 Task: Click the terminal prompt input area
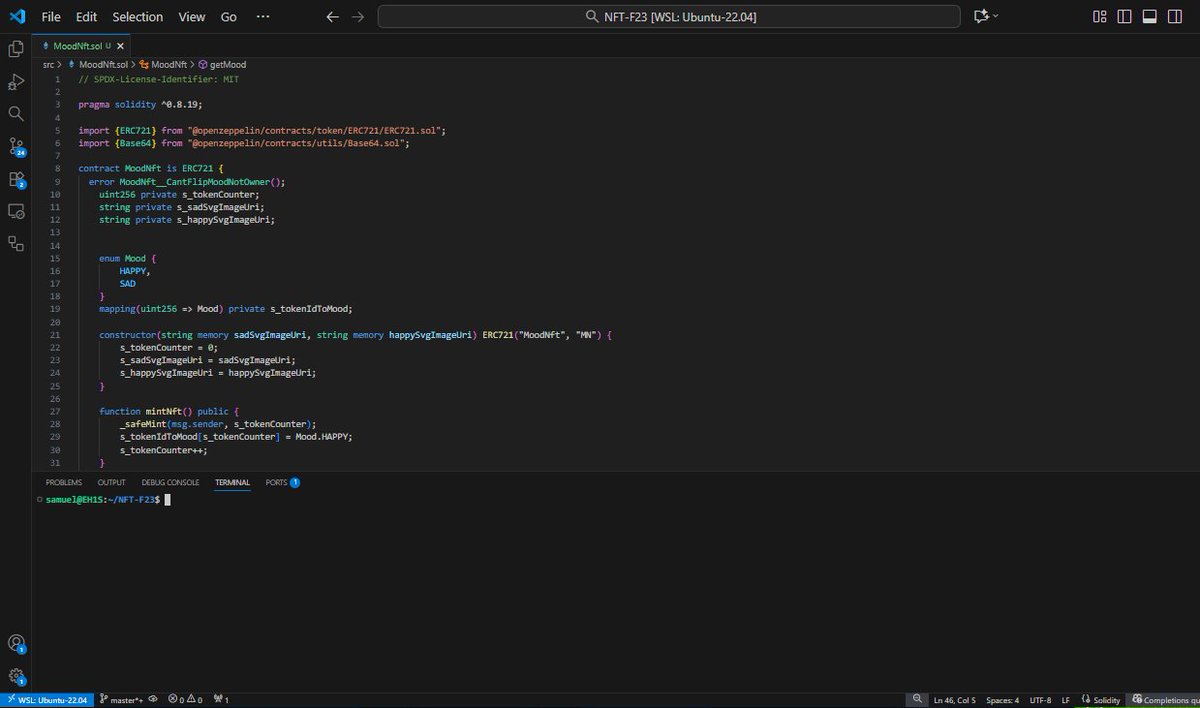[168, 499]
